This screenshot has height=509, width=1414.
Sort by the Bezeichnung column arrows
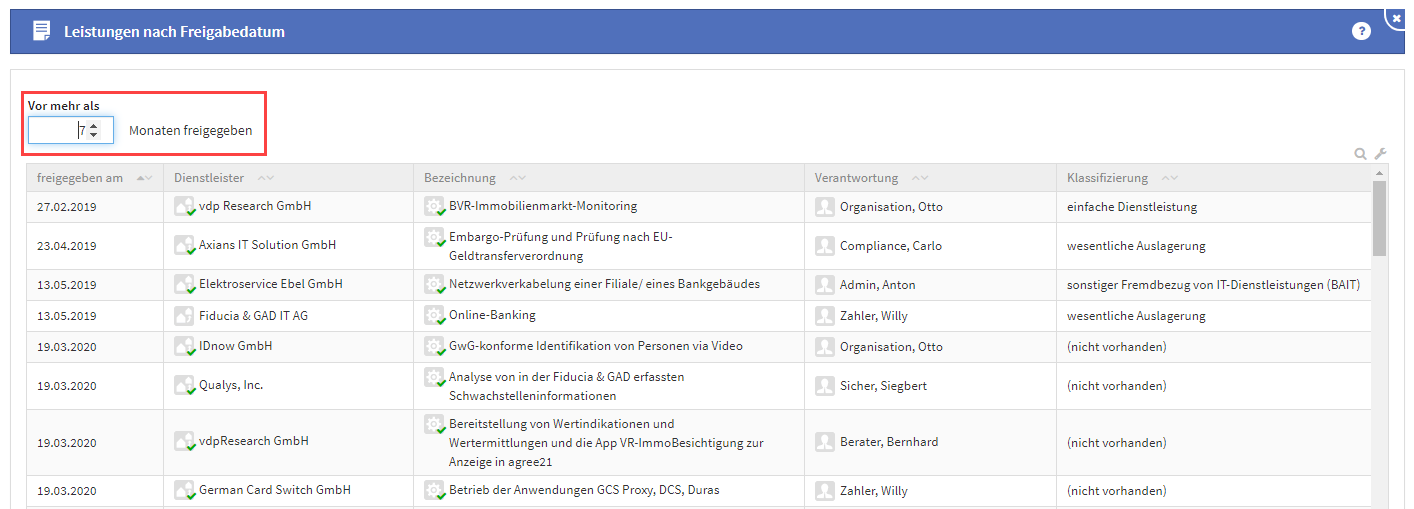(x=517, y=178)
